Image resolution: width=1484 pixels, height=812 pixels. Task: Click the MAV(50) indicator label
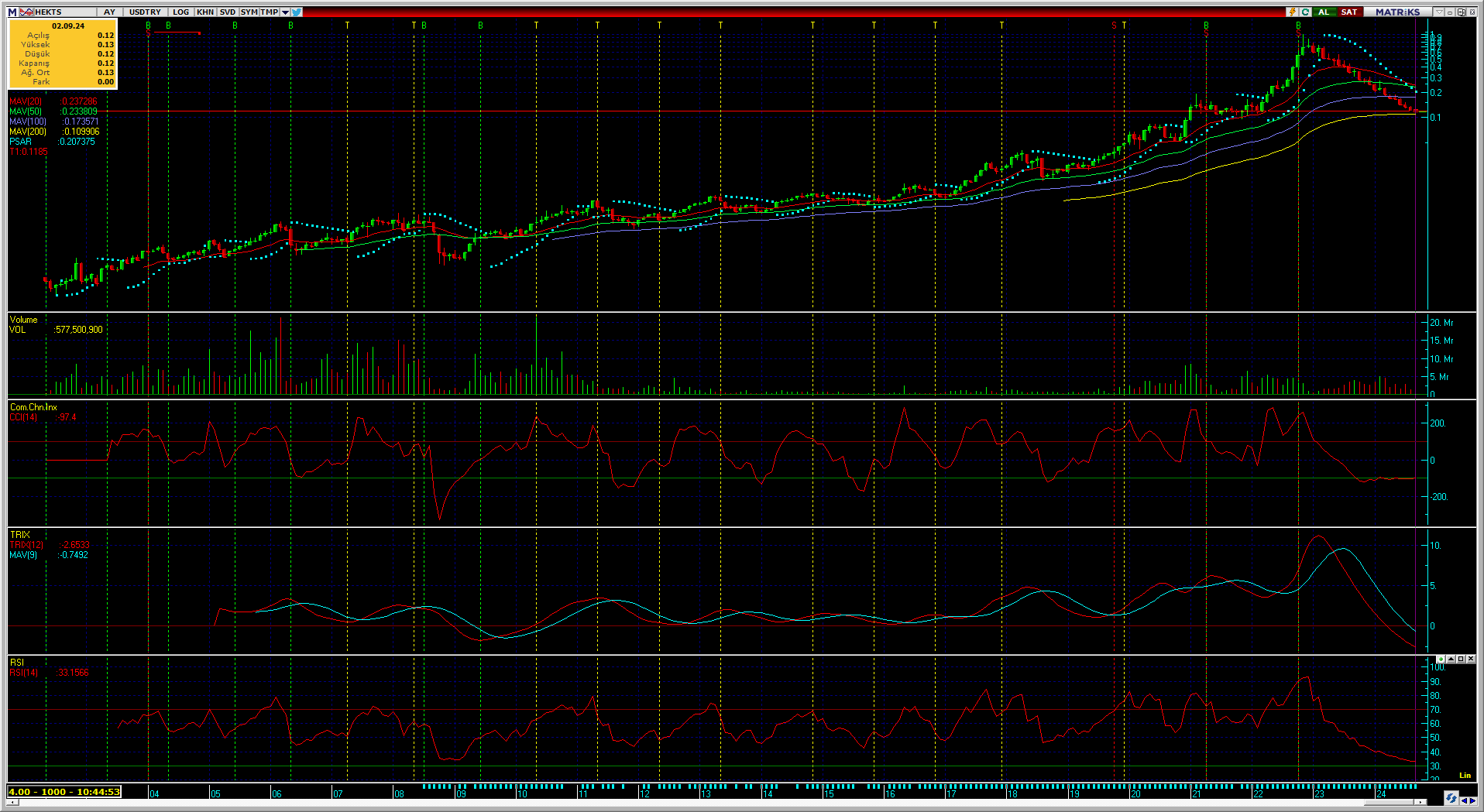pos(26,111)
